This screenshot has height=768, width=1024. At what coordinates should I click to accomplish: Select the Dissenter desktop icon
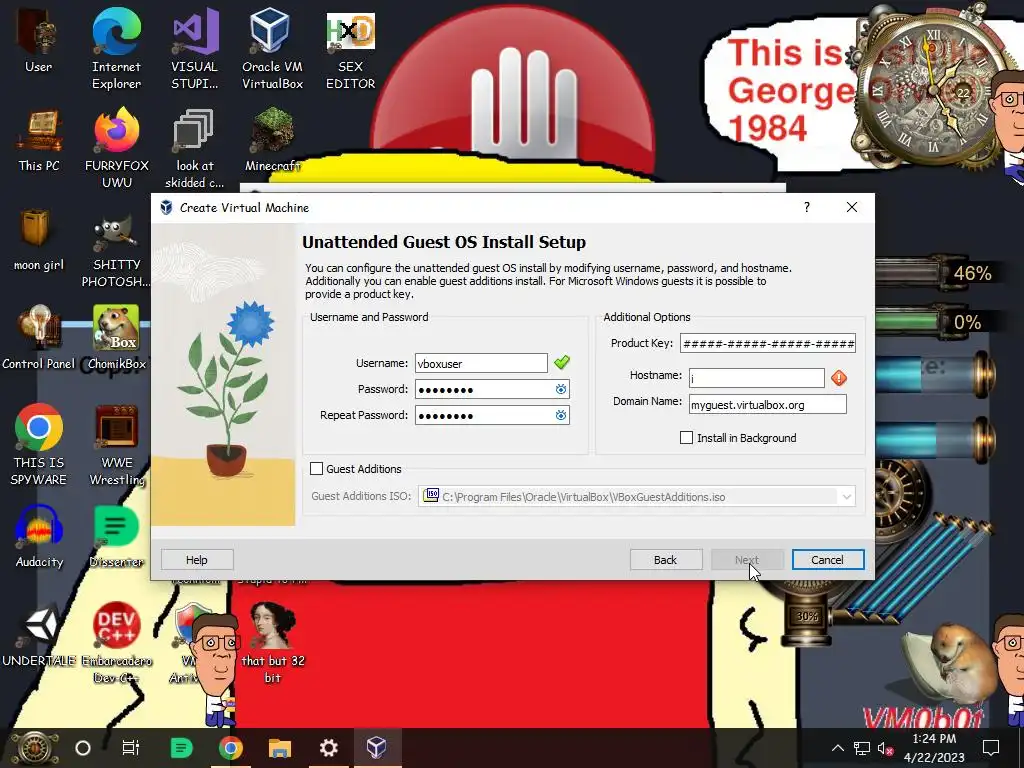pos(116,537)
